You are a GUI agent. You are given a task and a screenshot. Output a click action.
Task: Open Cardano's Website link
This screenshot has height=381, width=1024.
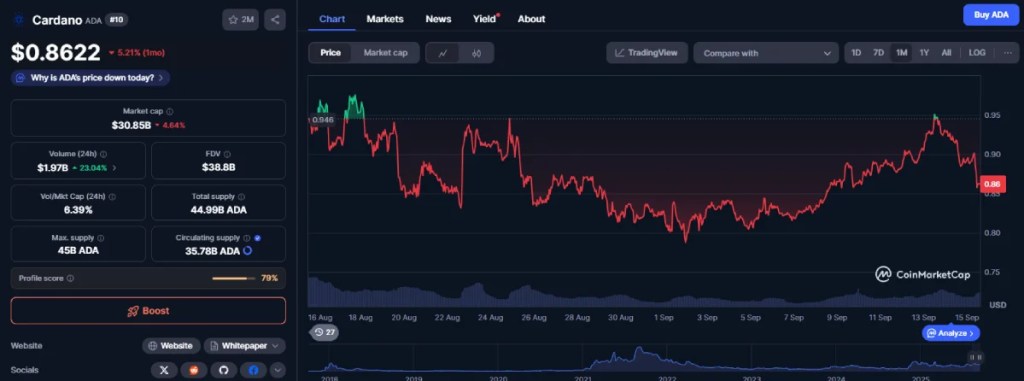point(171,346)
